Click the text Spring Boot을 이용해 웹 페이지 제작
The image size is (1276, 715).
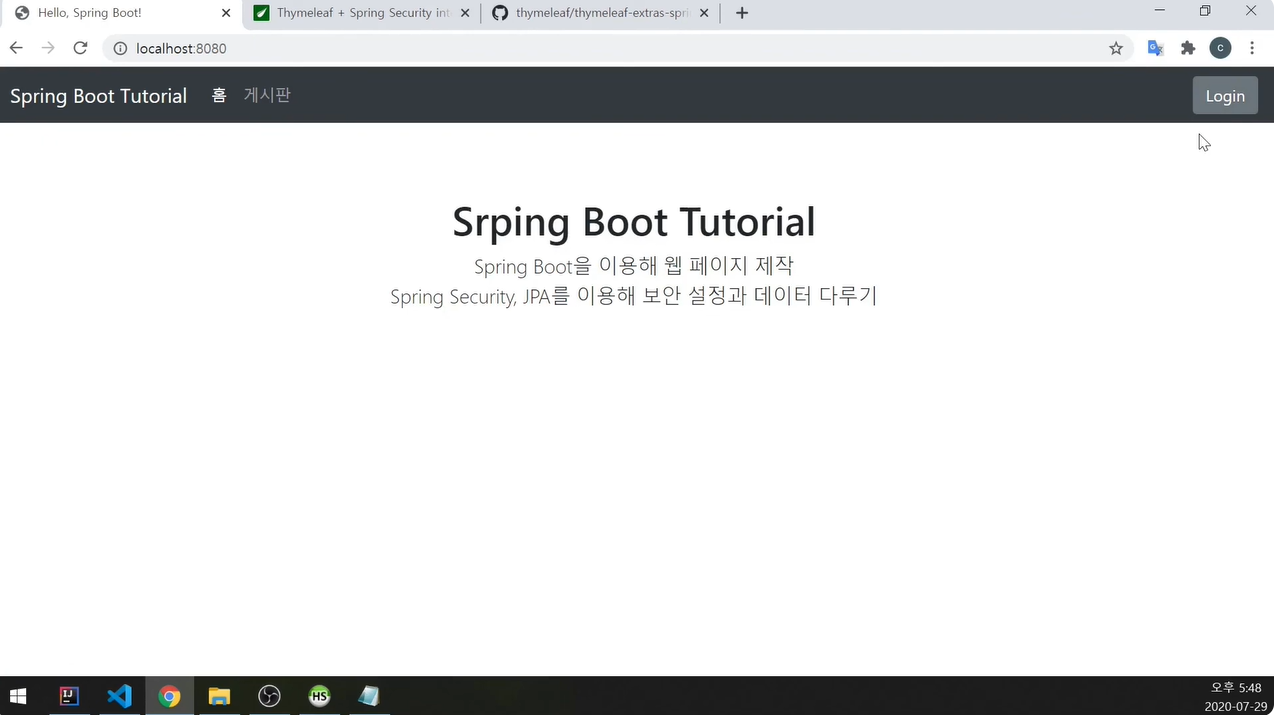click(x=634, y=266)
